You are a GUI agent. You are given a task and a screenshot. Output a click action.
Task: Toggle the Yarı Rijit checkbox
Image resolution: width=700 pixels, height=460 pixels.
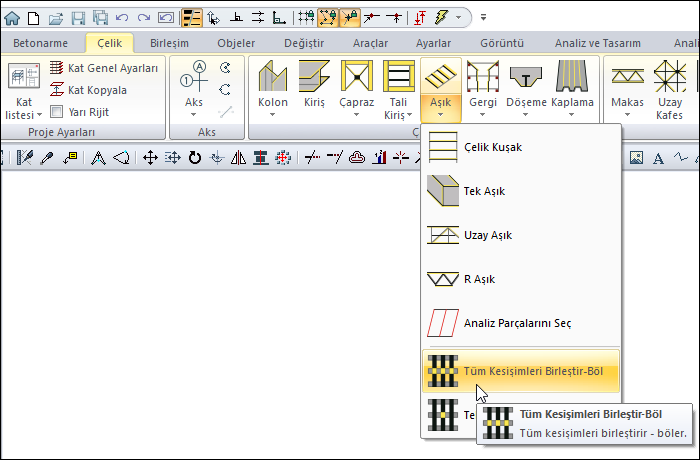[x=57, y=111]
